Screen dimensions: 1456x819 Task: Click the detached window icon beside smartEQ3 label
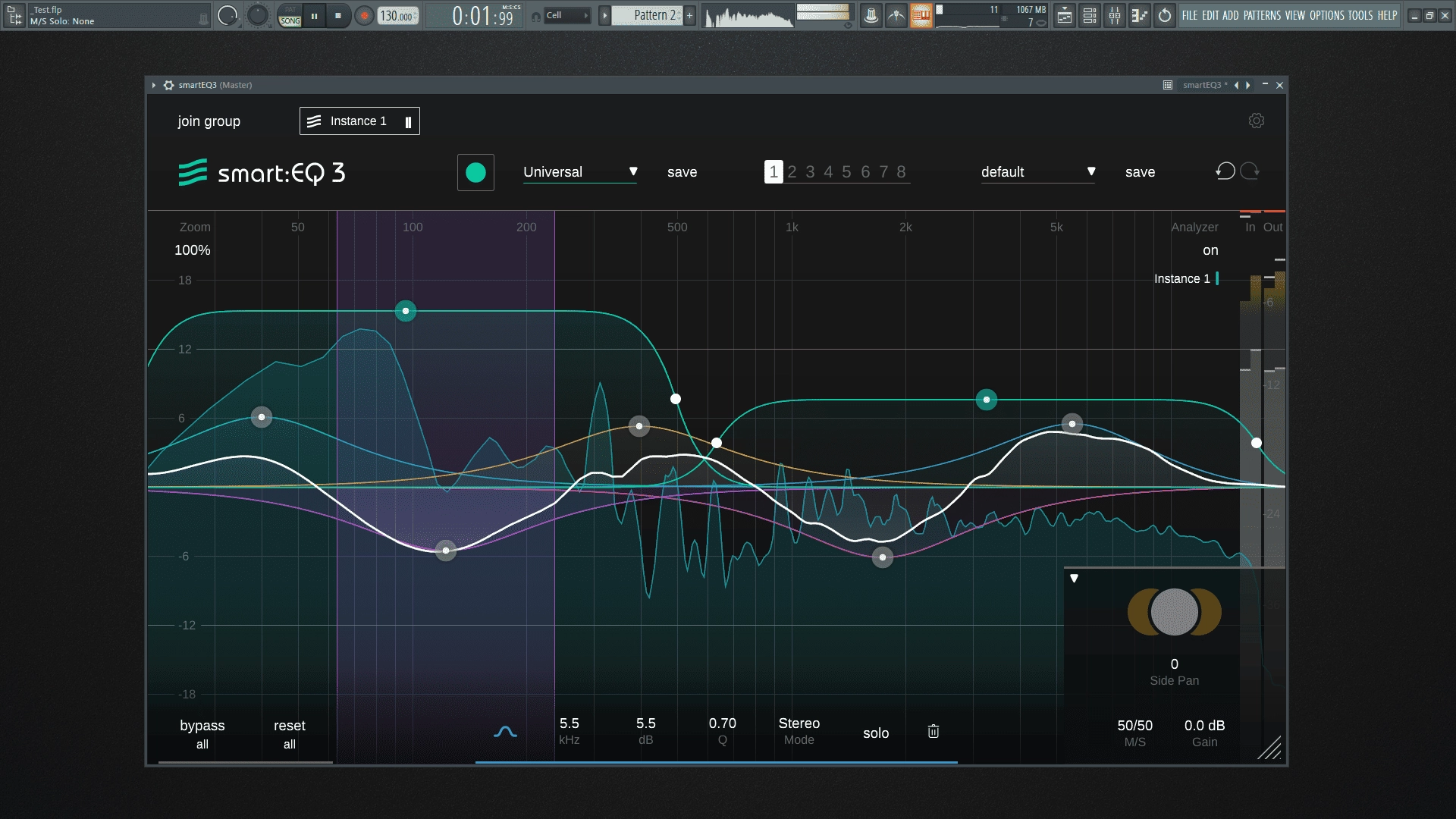(1168, 85)
